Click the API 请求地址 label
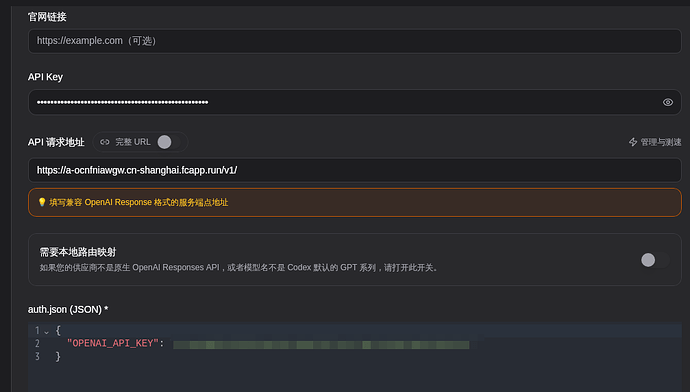 pos(56,142)
